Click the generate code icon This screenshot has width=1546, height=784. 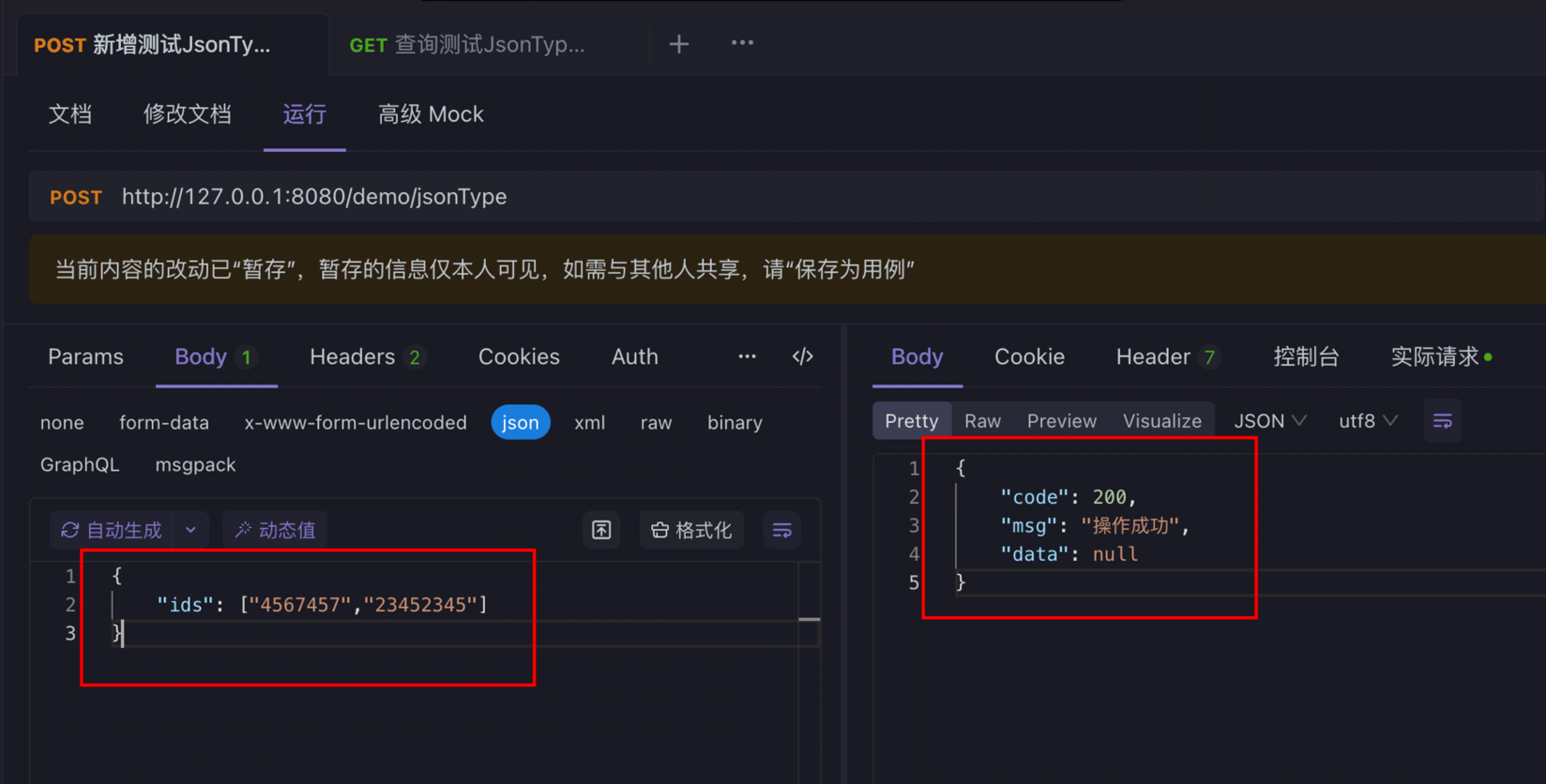(802, 356)
